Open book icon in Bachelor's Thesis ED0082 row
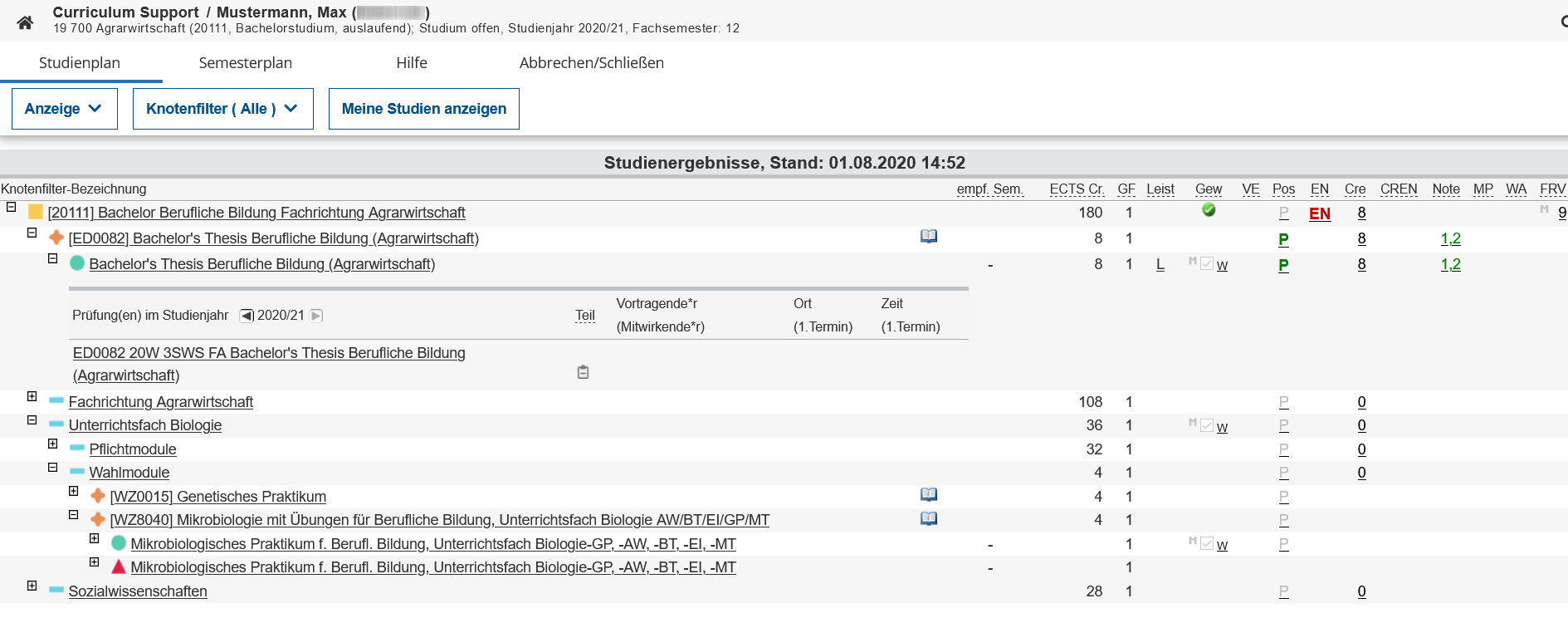This screenshot has height=618, width=1568. click(x=928, y=237)
